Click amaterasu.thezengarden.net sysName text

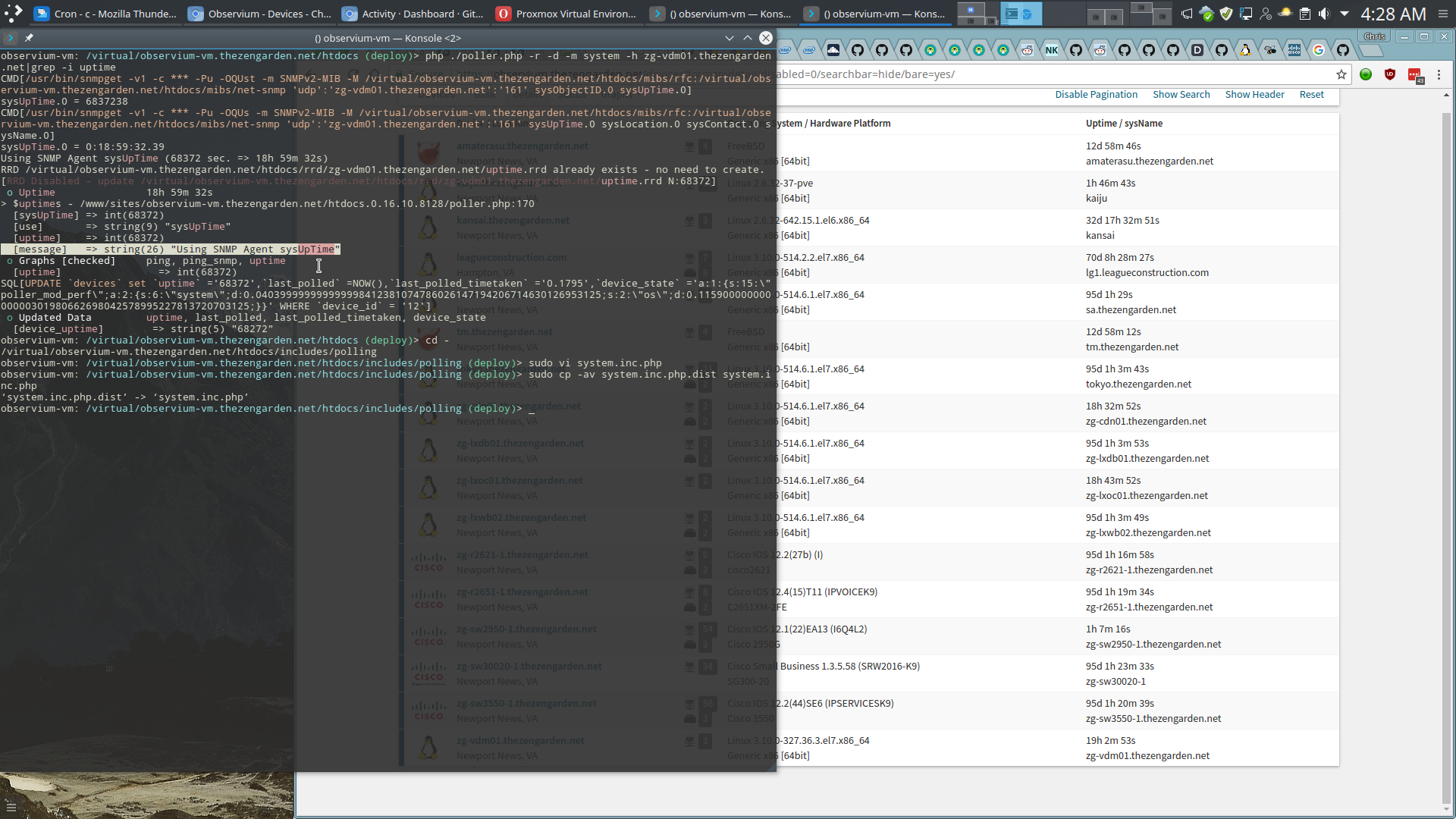click(x=1149, y=162)
